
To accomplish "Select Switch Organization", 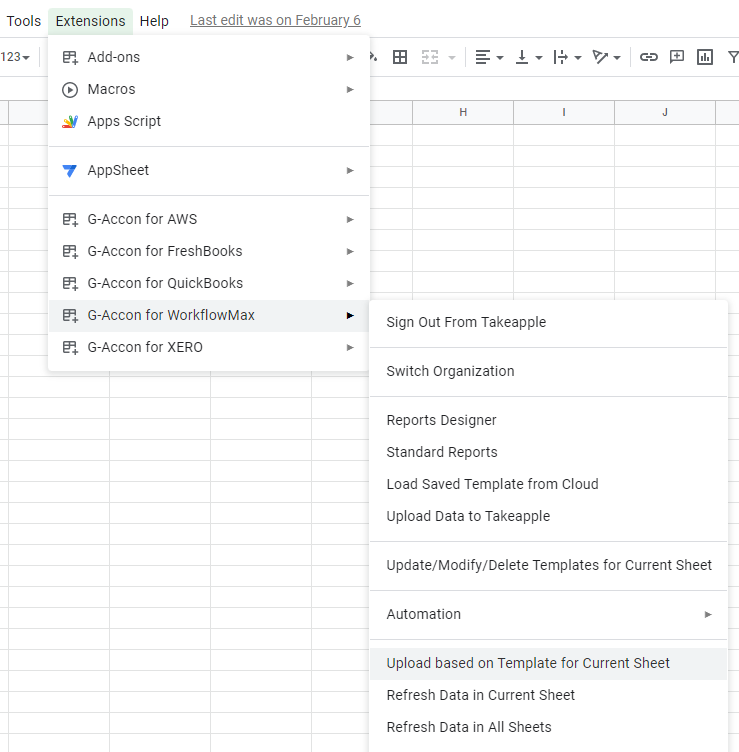I will point(549,371).
